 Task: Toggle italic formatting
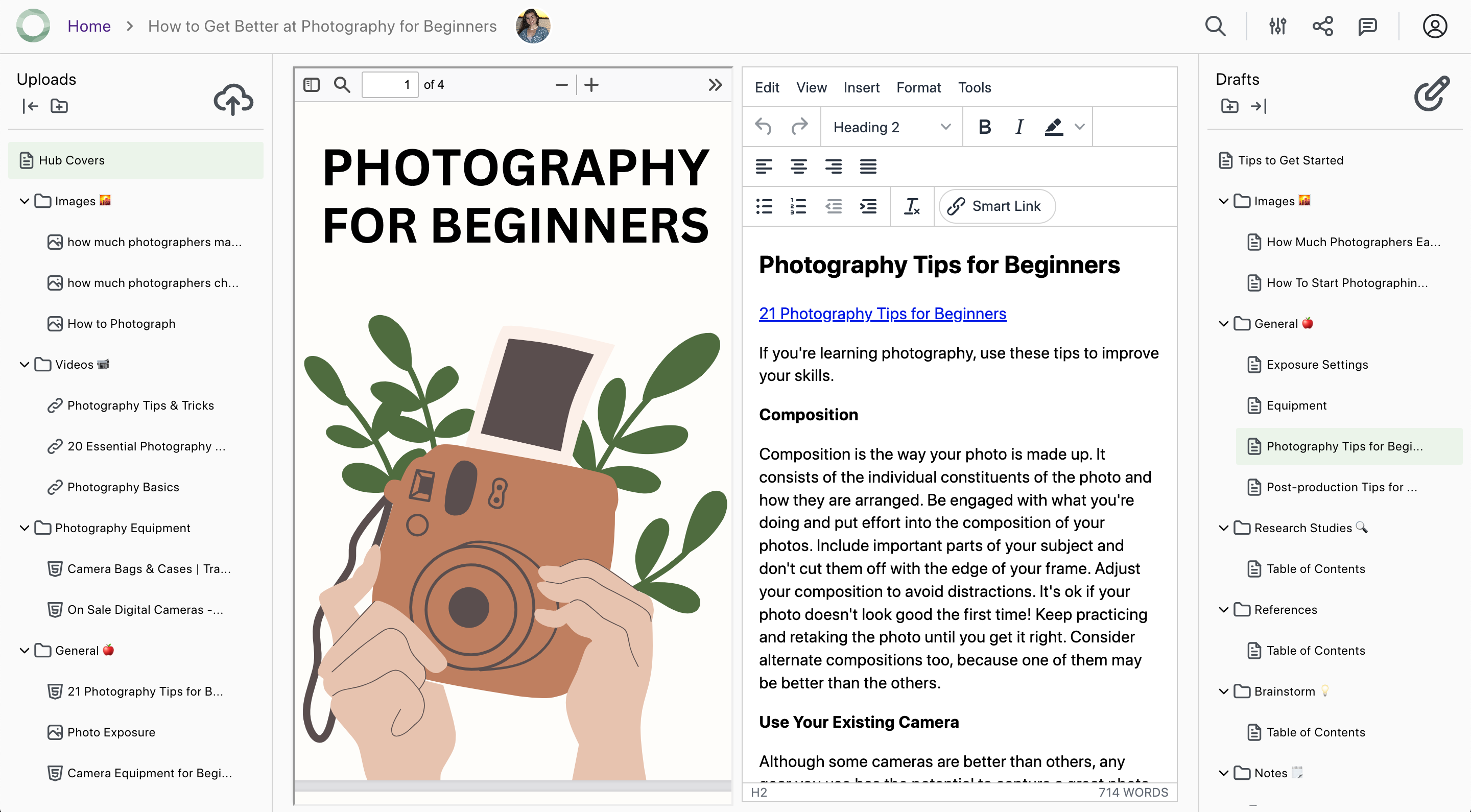[x=1019, y=127]
